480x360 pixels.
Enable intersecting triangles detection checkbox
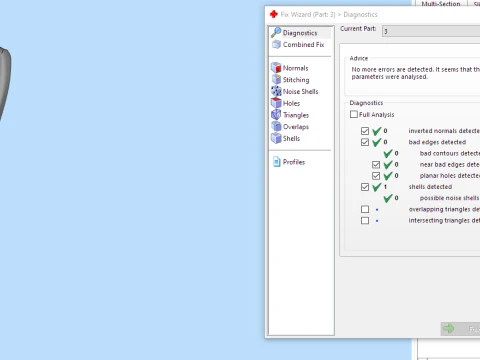[365, 221]
